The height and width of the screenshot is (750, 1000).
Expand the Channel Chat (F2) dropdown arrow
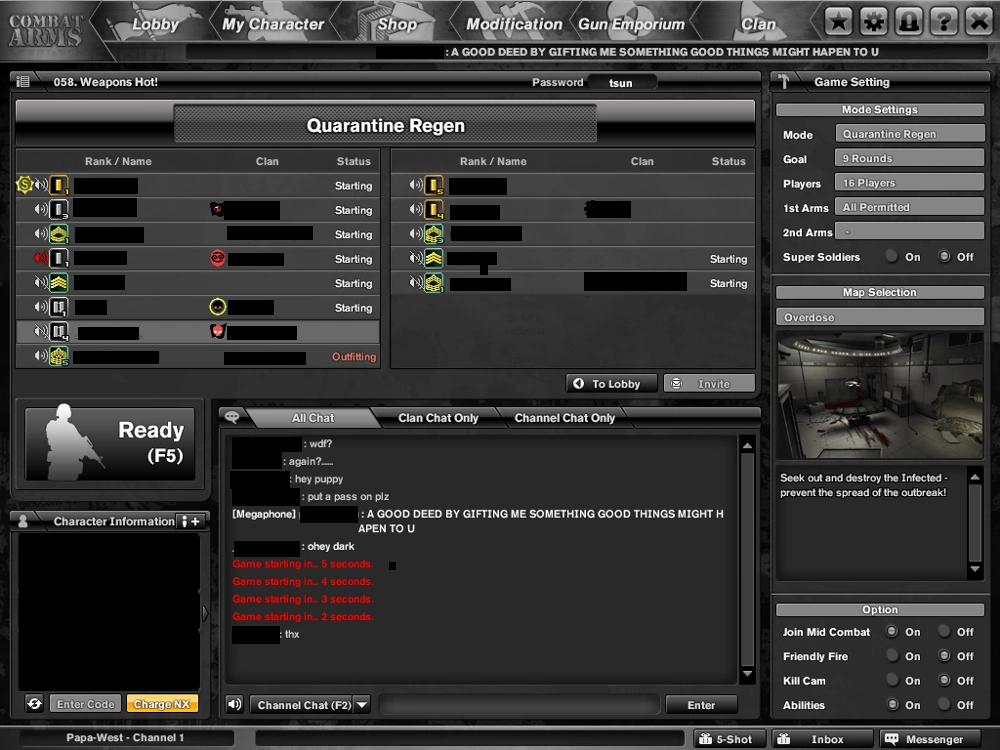coord(362,705)
